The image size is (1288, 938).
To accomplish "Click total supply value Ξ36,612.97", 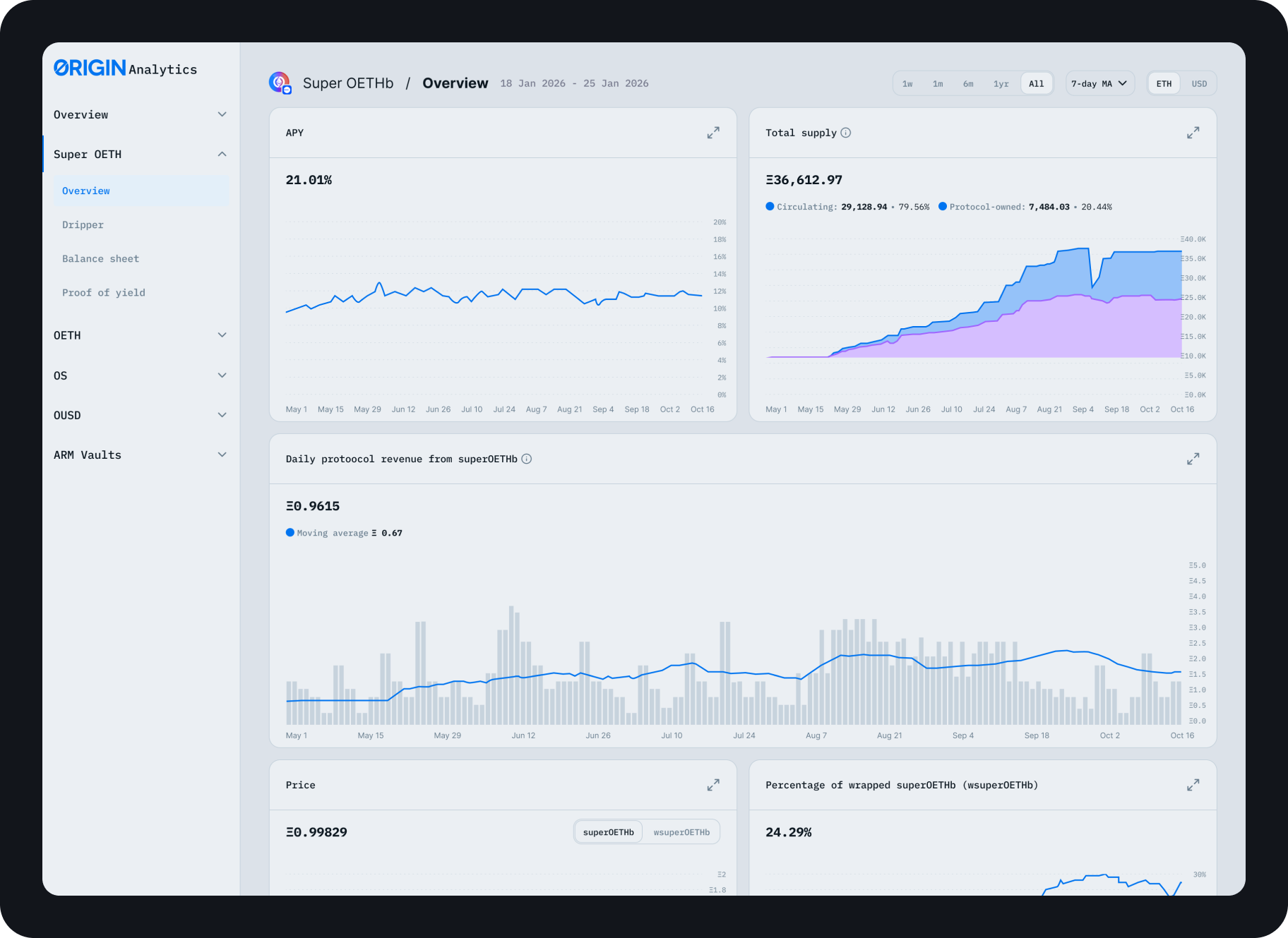I will pos(804,180).
